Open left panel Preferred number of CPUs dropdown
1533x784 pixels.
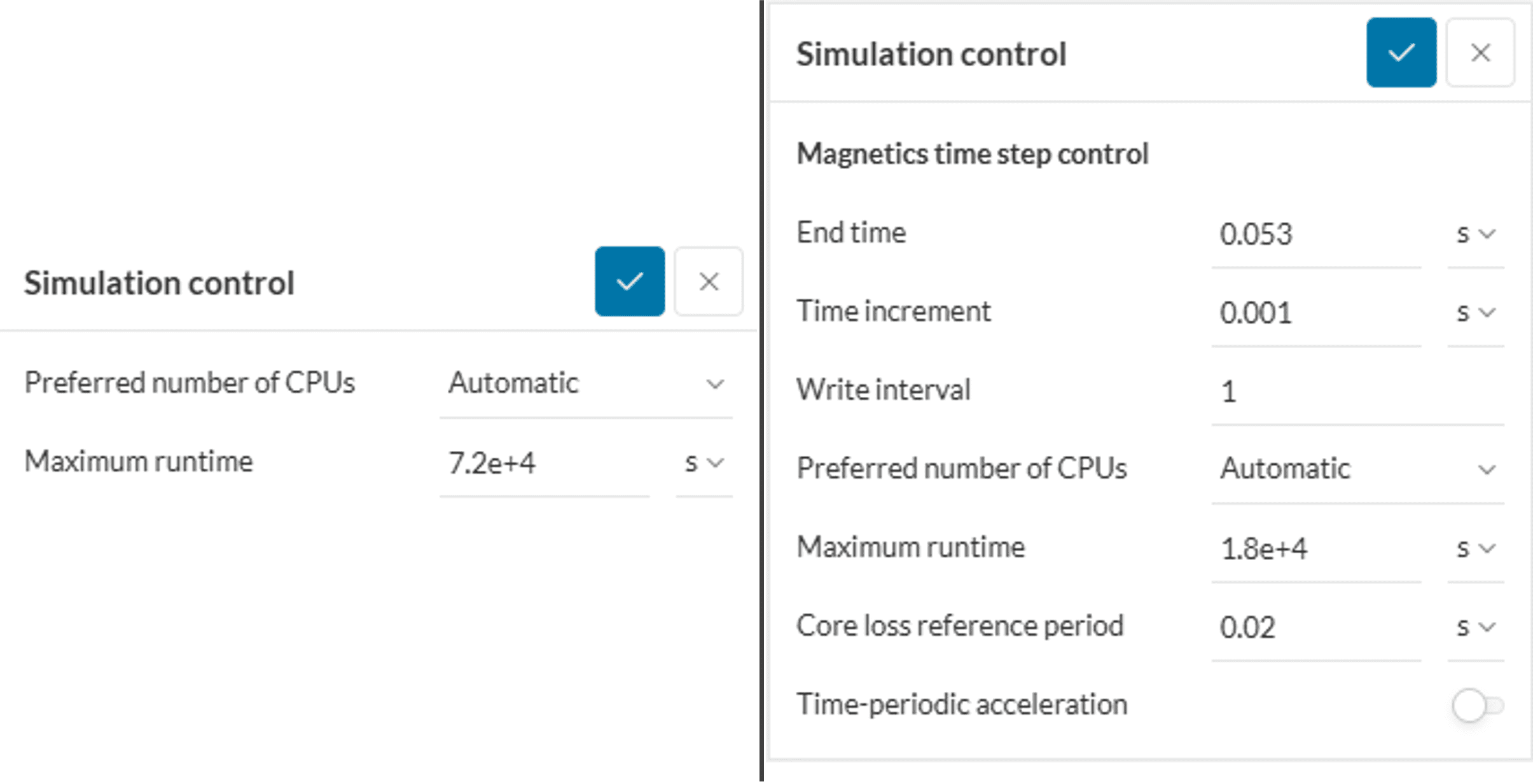(585, 384)
